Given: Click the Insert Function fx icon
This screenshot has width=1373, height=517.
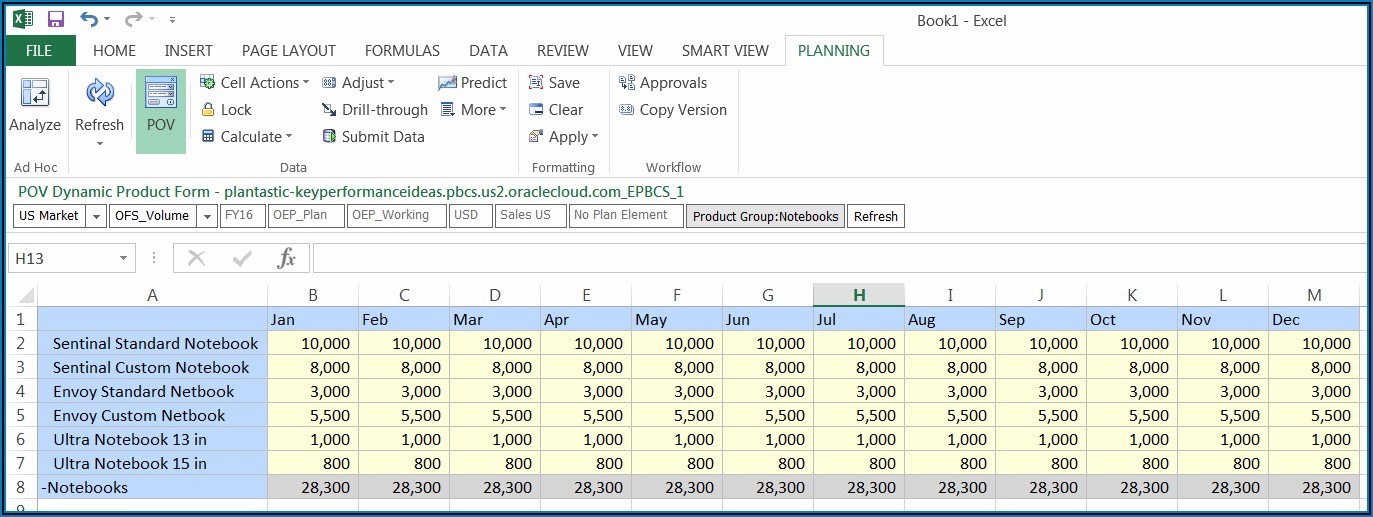Looking at the screenshot, I should 287,259.
